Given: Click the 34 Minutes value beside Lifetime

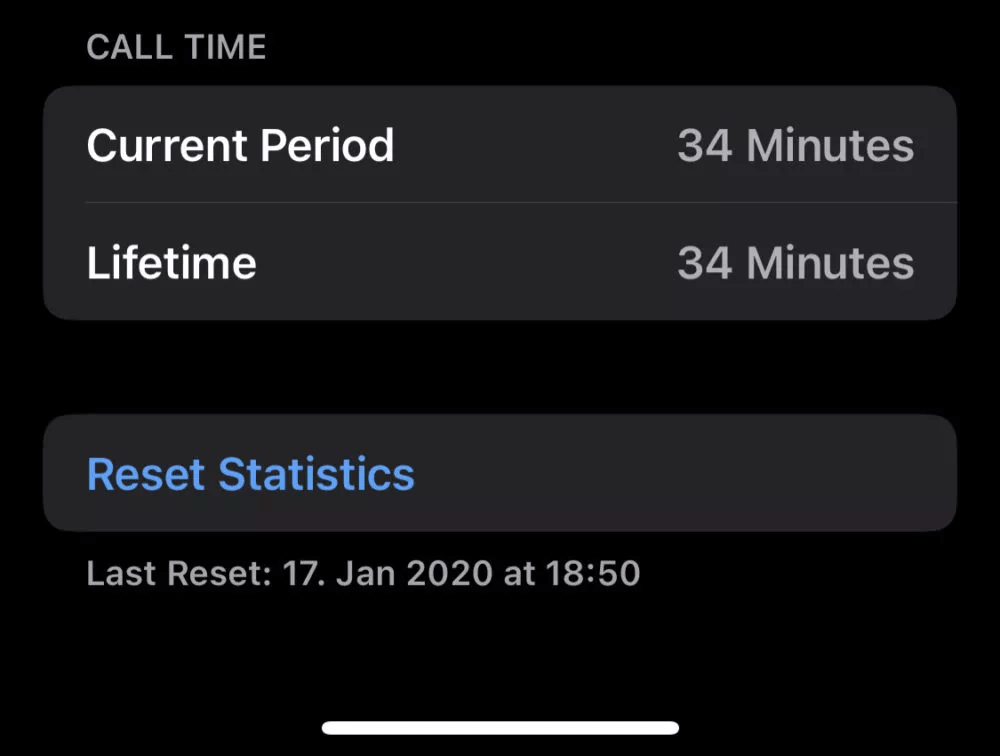Looking at the screenshot, I should 797,262.
